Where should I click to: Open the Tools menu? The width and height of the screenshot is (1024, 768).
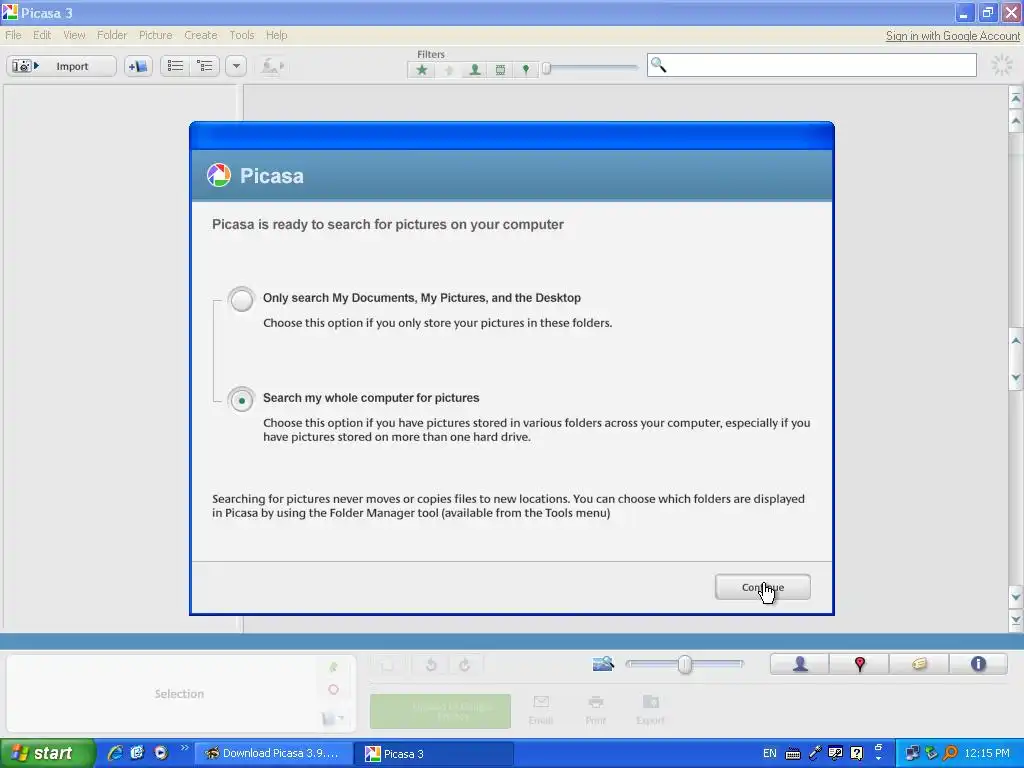pos(242,35)
